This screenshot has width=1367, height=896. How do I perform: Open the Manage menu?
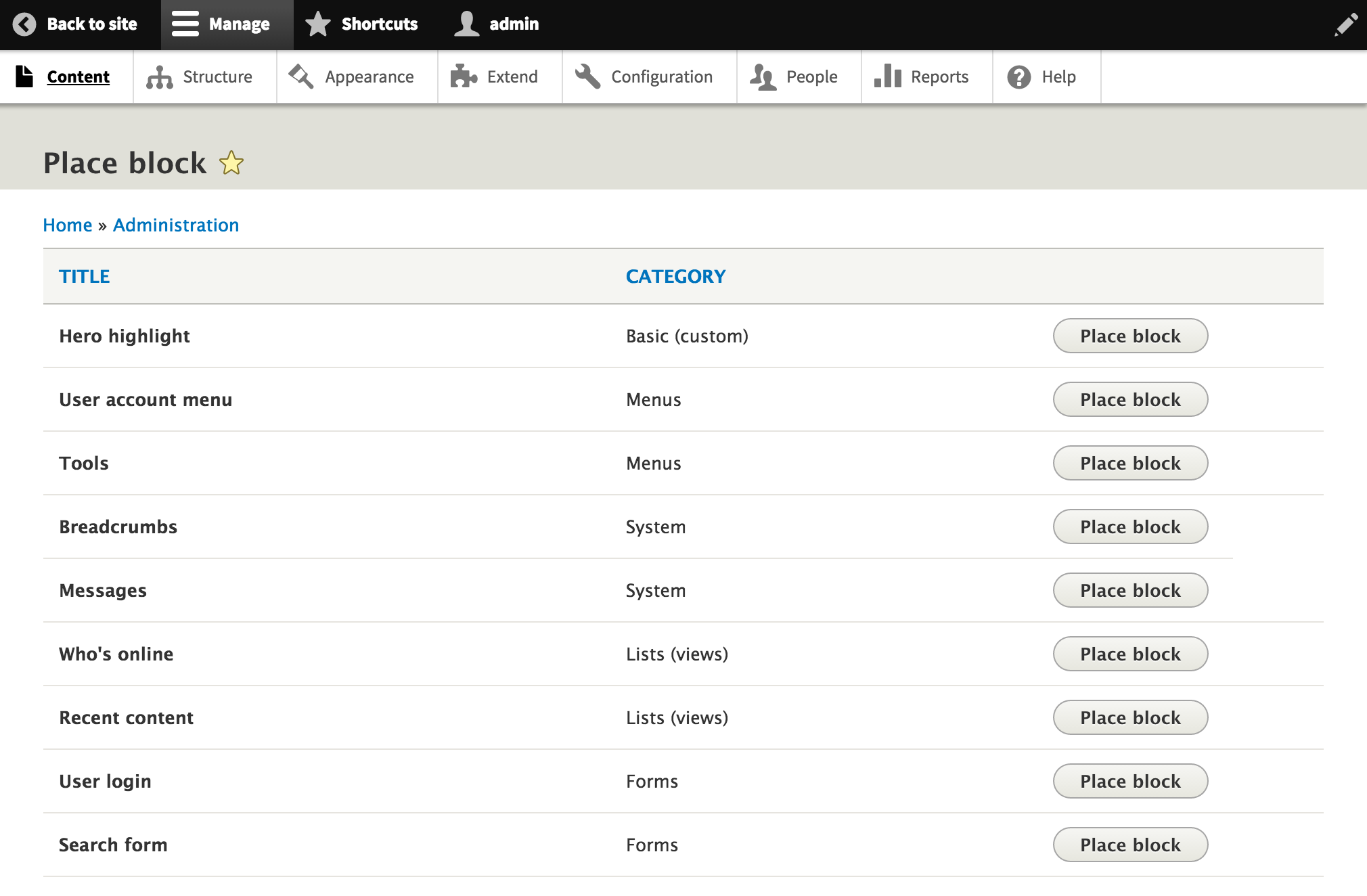pos(225,24)
